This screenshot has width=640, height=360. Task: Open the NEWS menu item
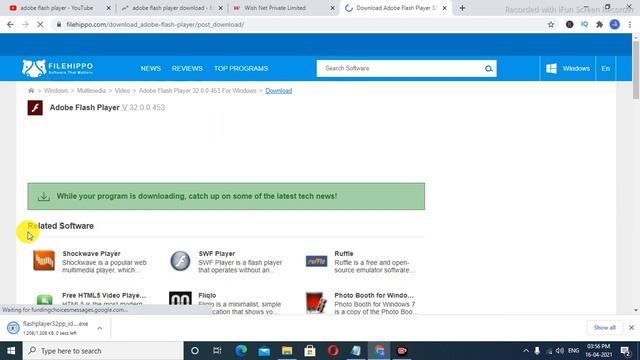pyautogui.click(x=151, y=69)
